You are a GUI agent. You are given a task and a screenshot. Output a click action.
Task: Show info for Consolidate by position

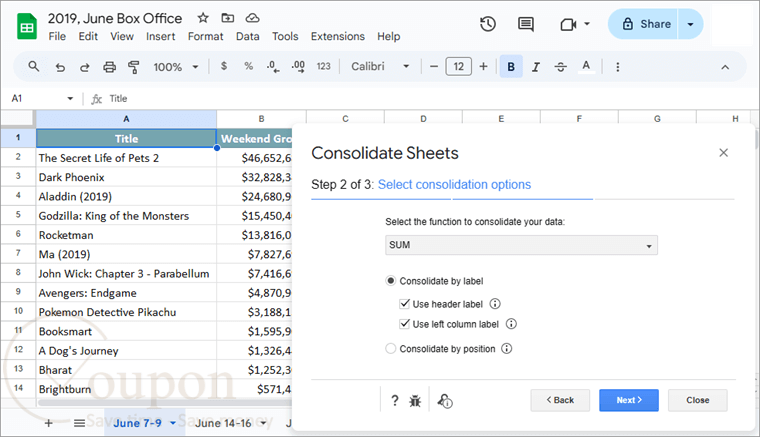click(x=507, y=348)
